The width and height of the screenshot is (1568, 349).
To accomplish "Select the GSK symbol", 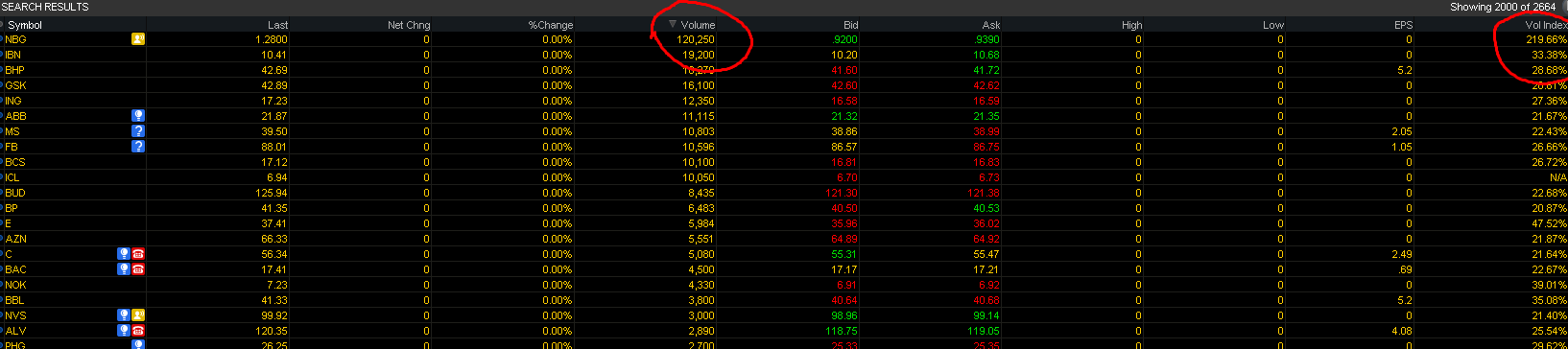I will pyautogui.click(x=15, y=85).
